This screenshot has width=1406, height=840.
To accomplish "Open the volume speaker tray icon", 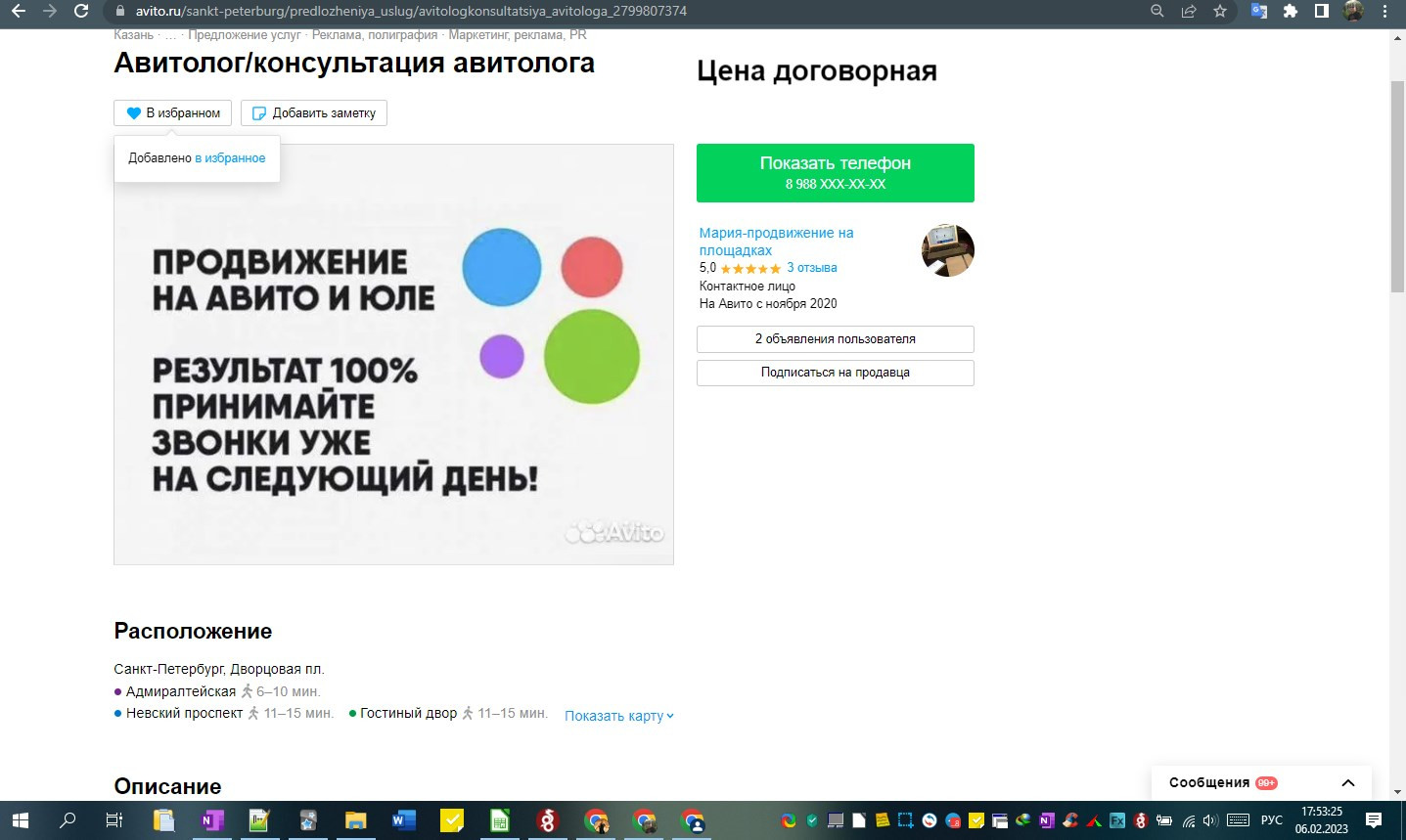I will (x=1210, y=821).
